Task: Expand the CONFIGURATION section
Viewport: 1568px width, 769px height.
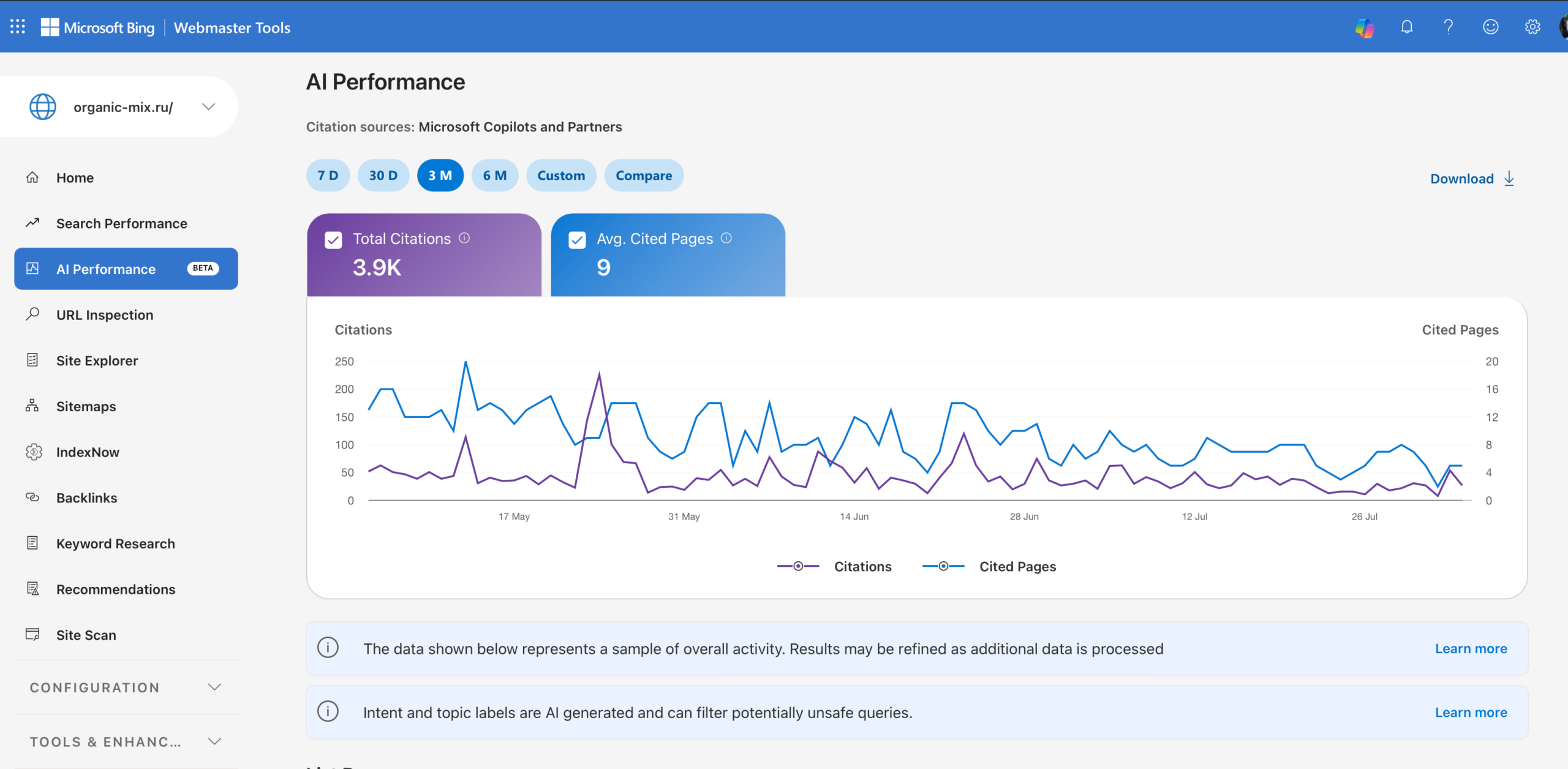Action: [x=126, y=688]
